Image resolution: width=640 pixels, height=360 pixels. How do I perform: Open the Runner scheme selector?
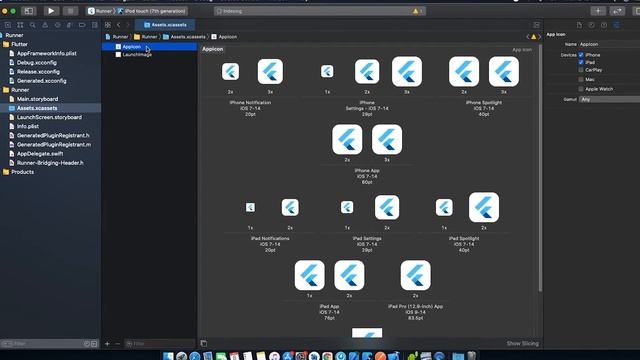pyautogui.click(x=100, y=11)
